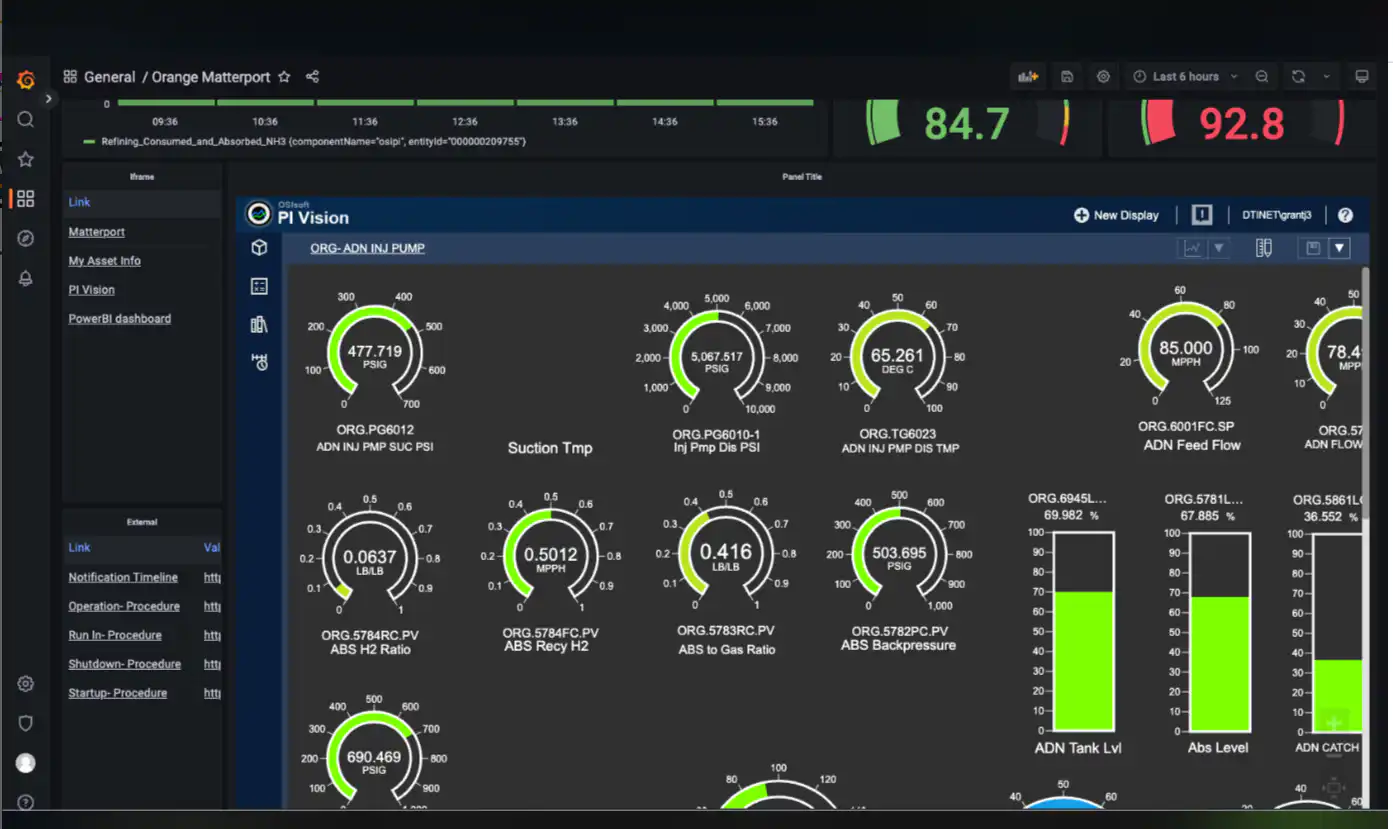Image resolution: width=1393 pixels, height=829 pixels.
Task: Open PI Vision Events timeline icon
Action: click(259, 362)
